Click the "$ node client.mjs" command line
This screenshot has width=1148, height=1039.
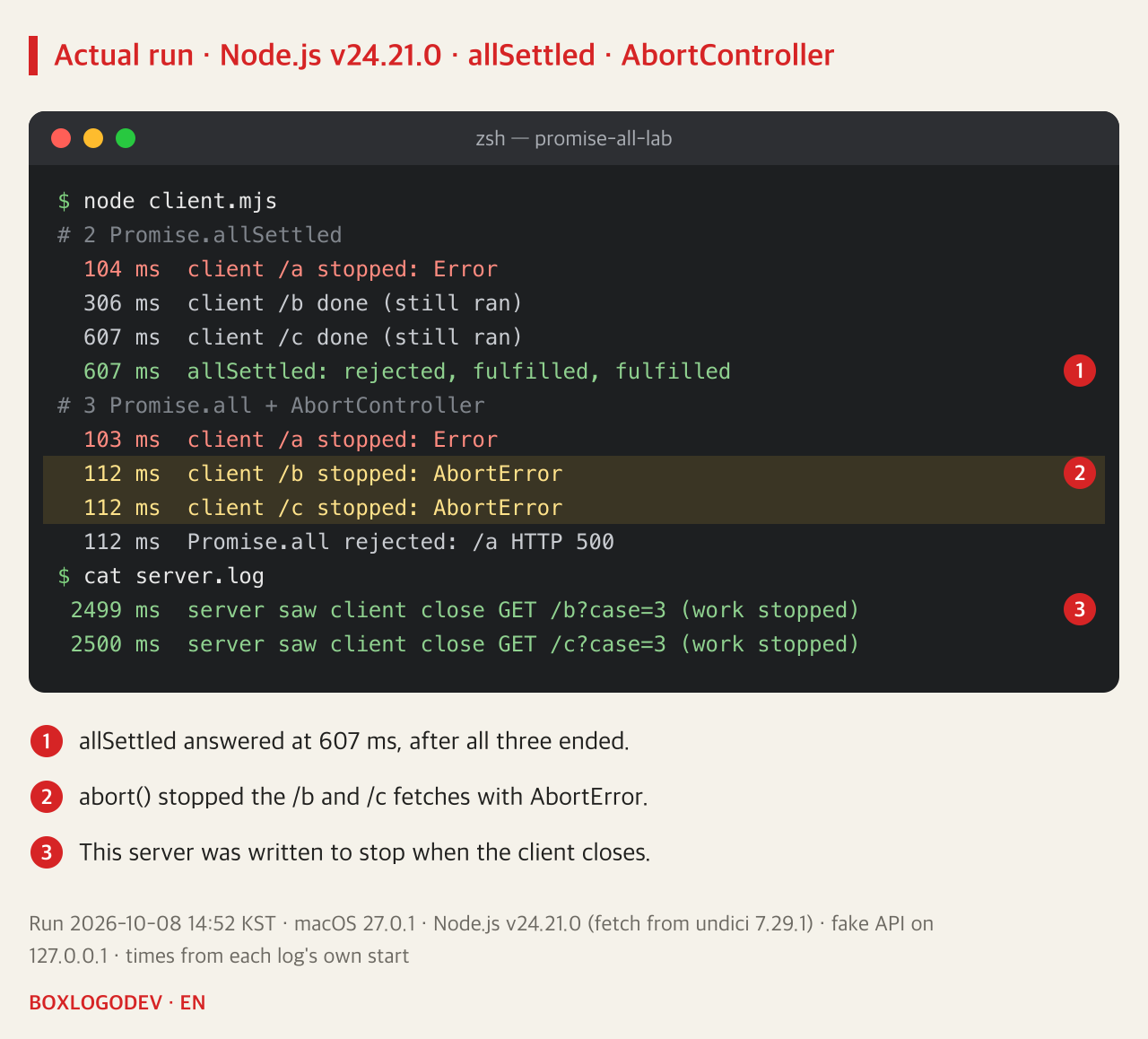coord(168,201)
